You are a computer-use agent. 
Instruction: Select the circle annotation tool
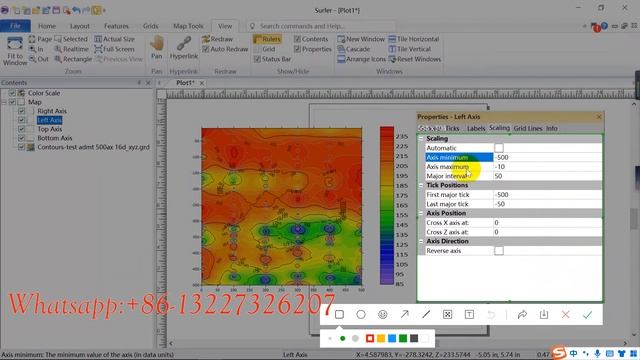tap(361, 314)
